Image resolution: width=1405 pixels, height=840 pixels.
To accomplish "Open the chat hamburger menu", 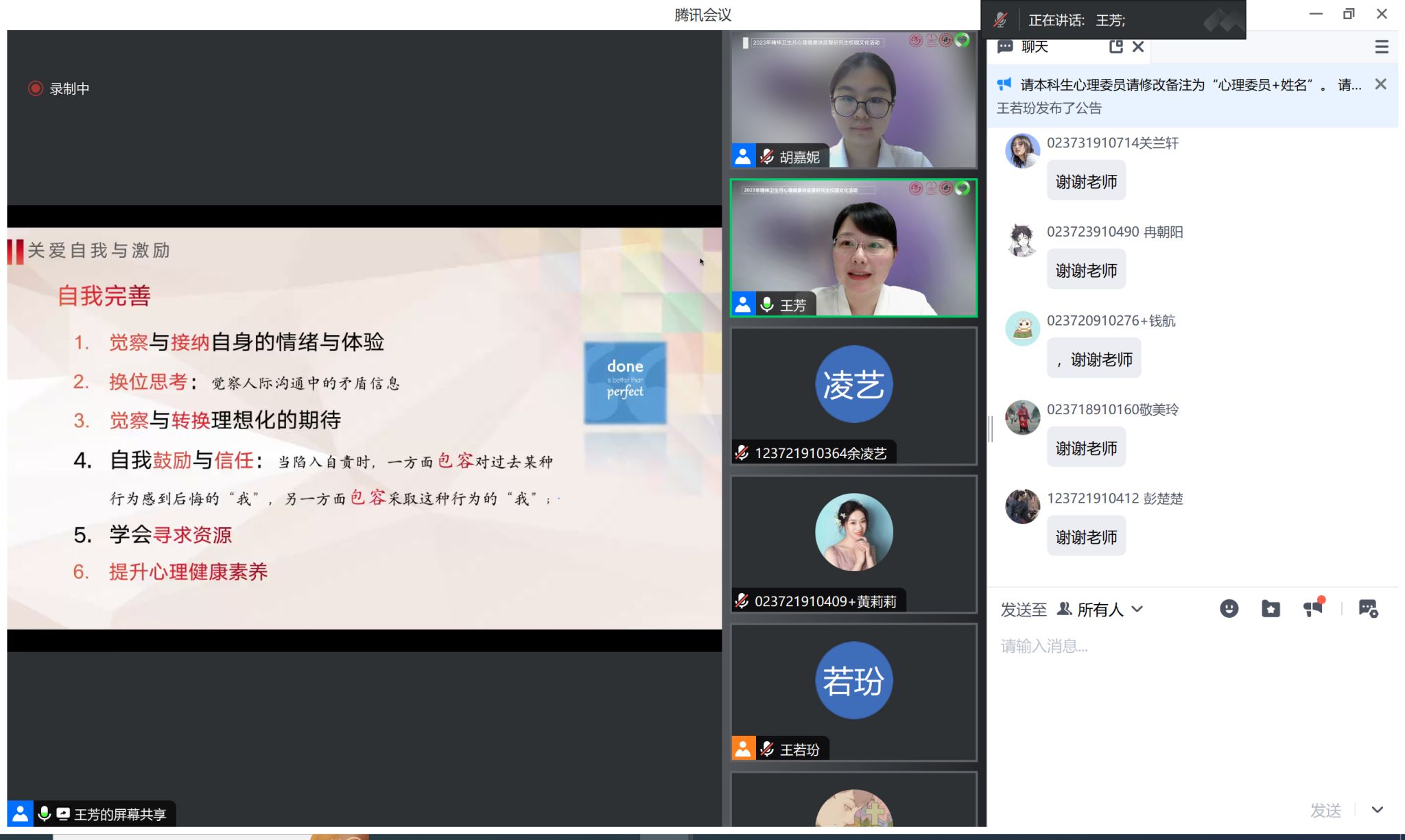I will pos(1382,47).
